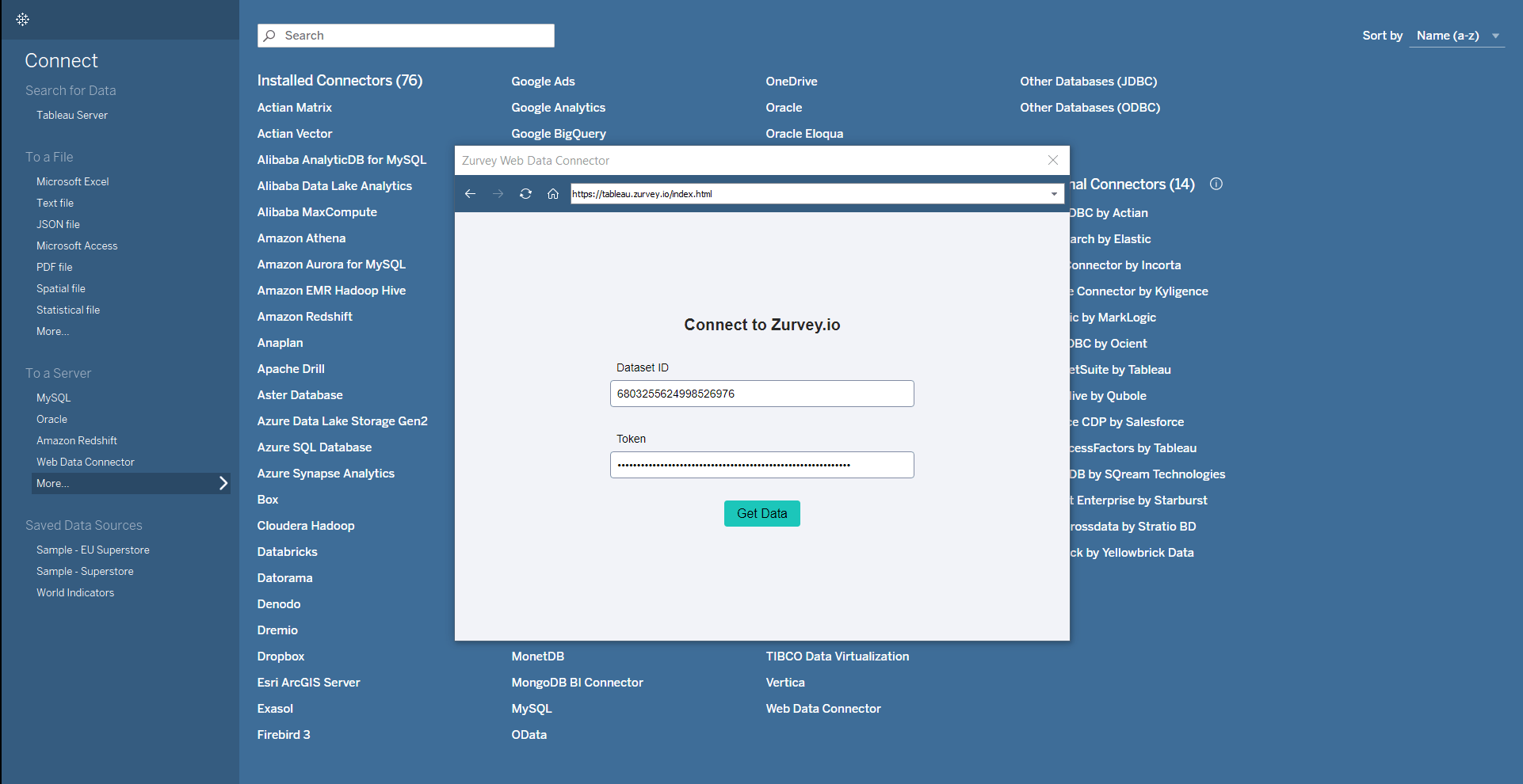Select Azure Synapse Analytics connector
Image resolution: width=1523 pixels, height=784 pixels.
(x=326, y=474)
